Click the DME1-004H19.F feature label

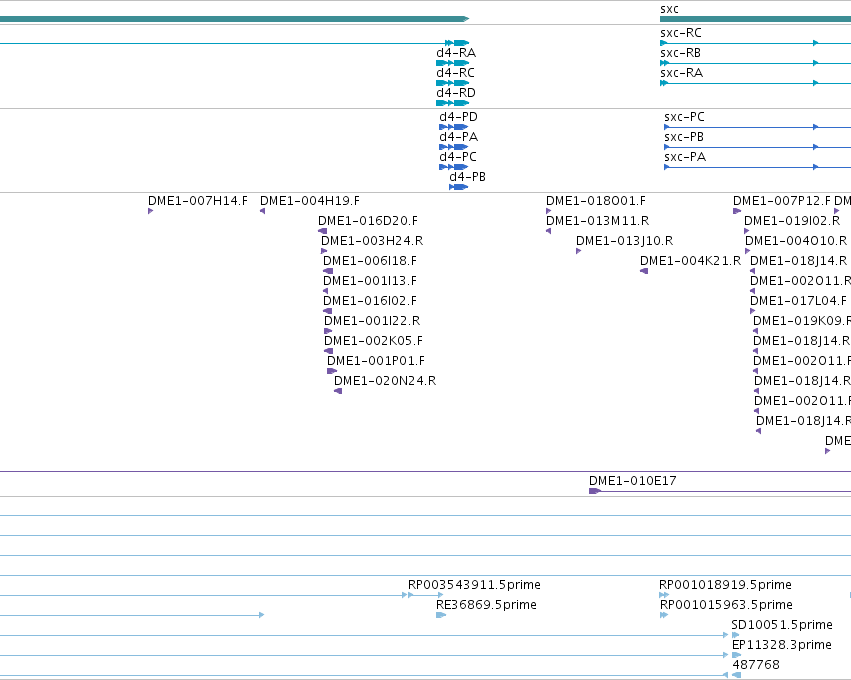(x=310, y=201)
